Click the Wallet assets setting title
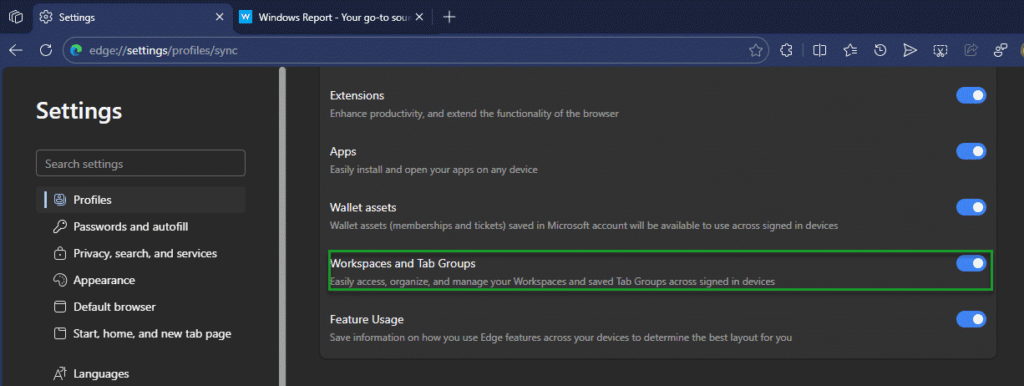Image resolution: width=1024 pixels, height=386 pixels. (363, 208)
